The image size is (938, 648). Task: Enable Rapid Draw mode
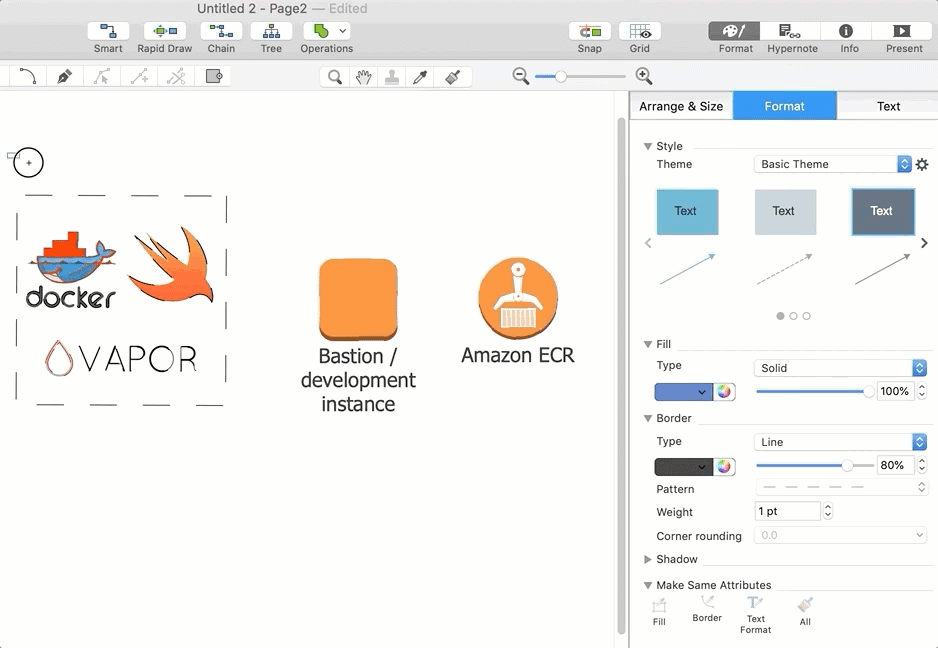(165, 31)
